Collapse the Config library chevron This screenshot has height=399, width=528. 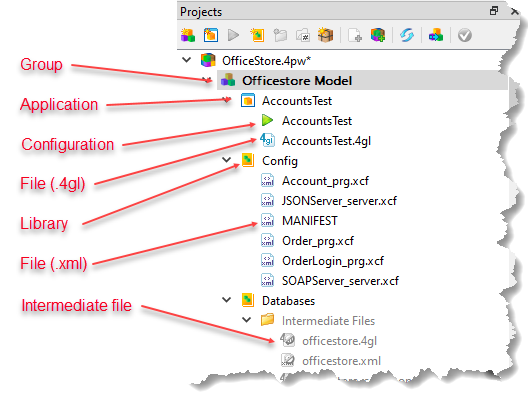pos(227,160)
